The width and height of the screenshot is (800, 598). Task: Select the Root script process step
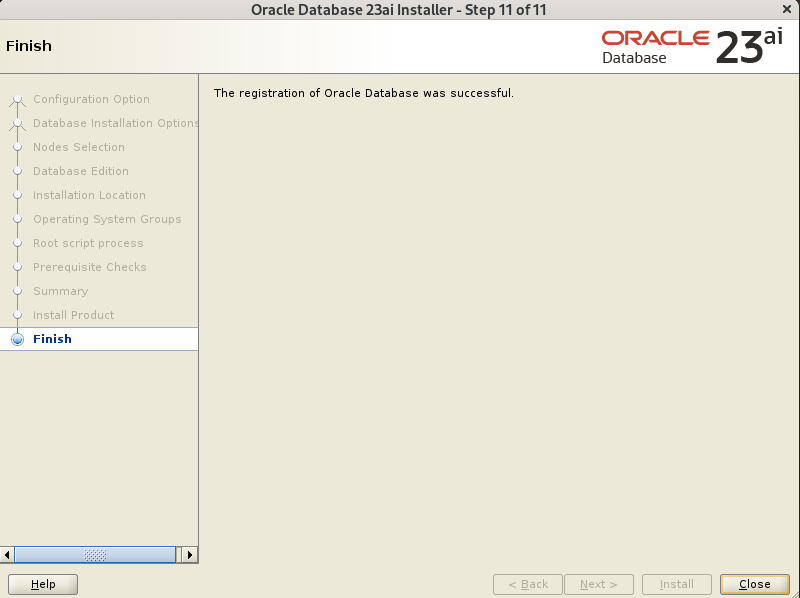coord(88,243)
